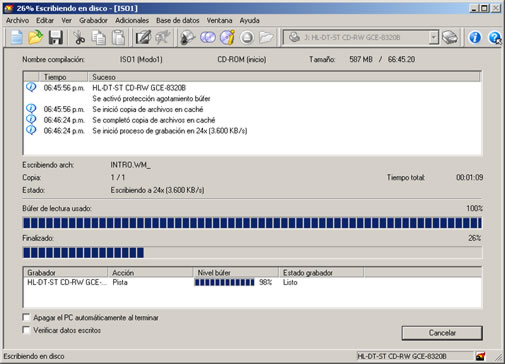This screenshot has width=505, height=364.
Task: Click the choose recorder drive icon
Action: point(450,37)
